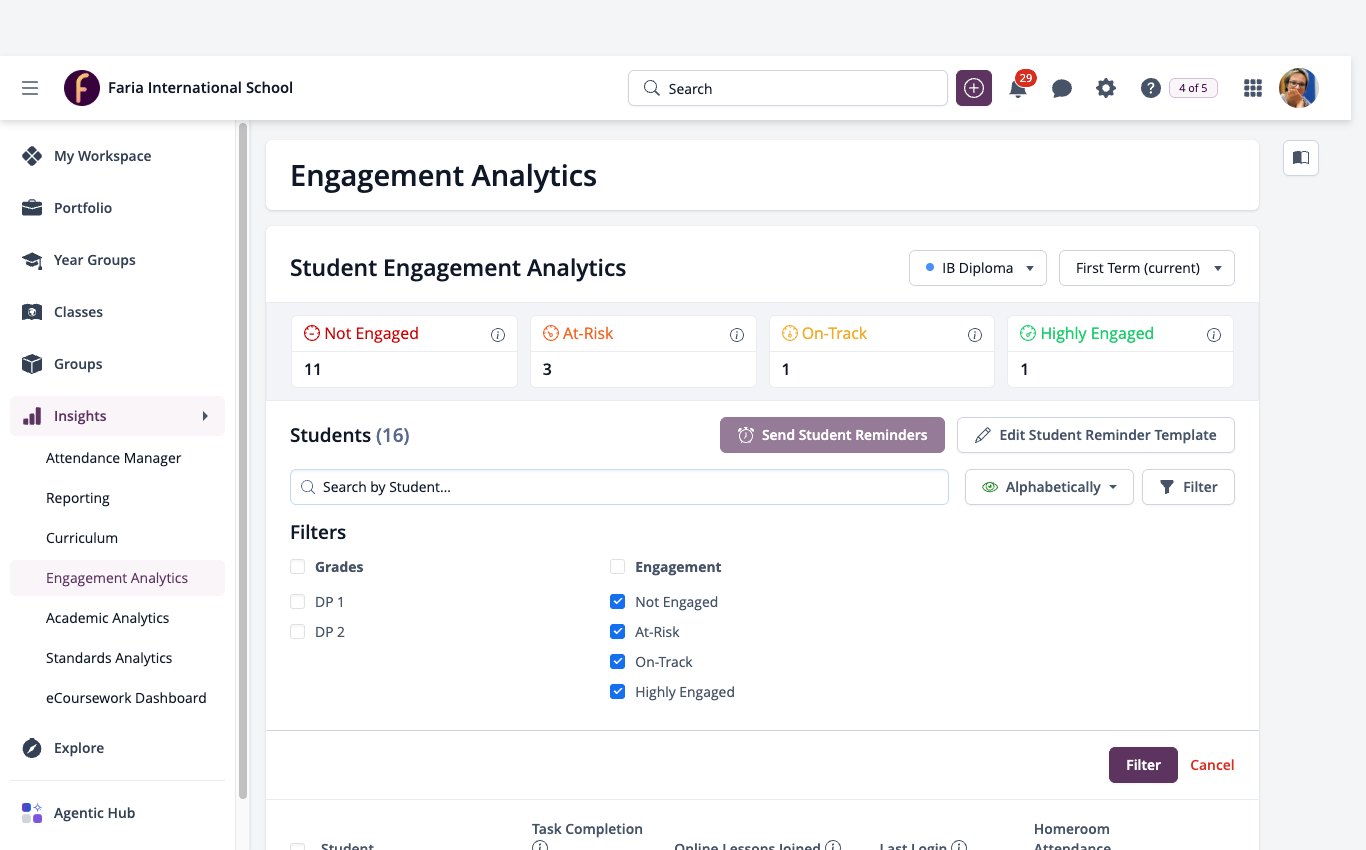1366x850 pixels.
Task: Click Edit Student Reminder Template button
Action: pyautogui.click(x=1096, y=435)
